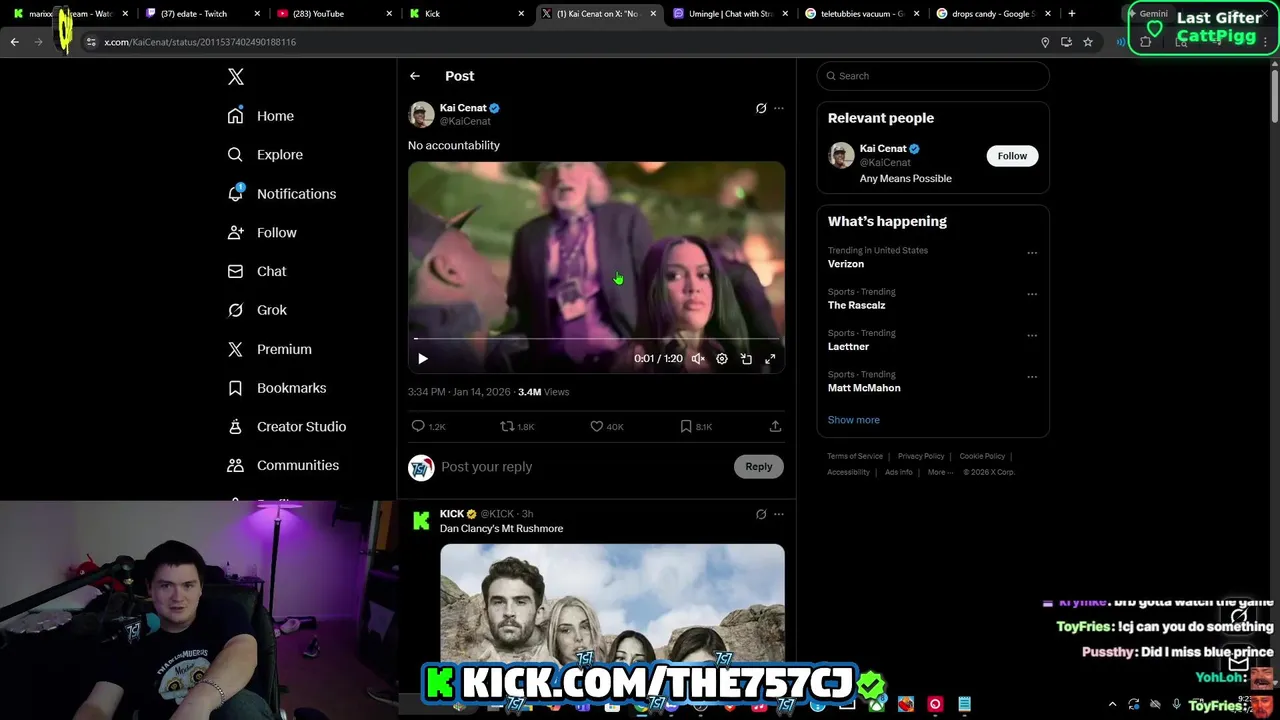Open Grok icon on KICK post
The height and width of the screenshot is (720, 1280).
761,514
